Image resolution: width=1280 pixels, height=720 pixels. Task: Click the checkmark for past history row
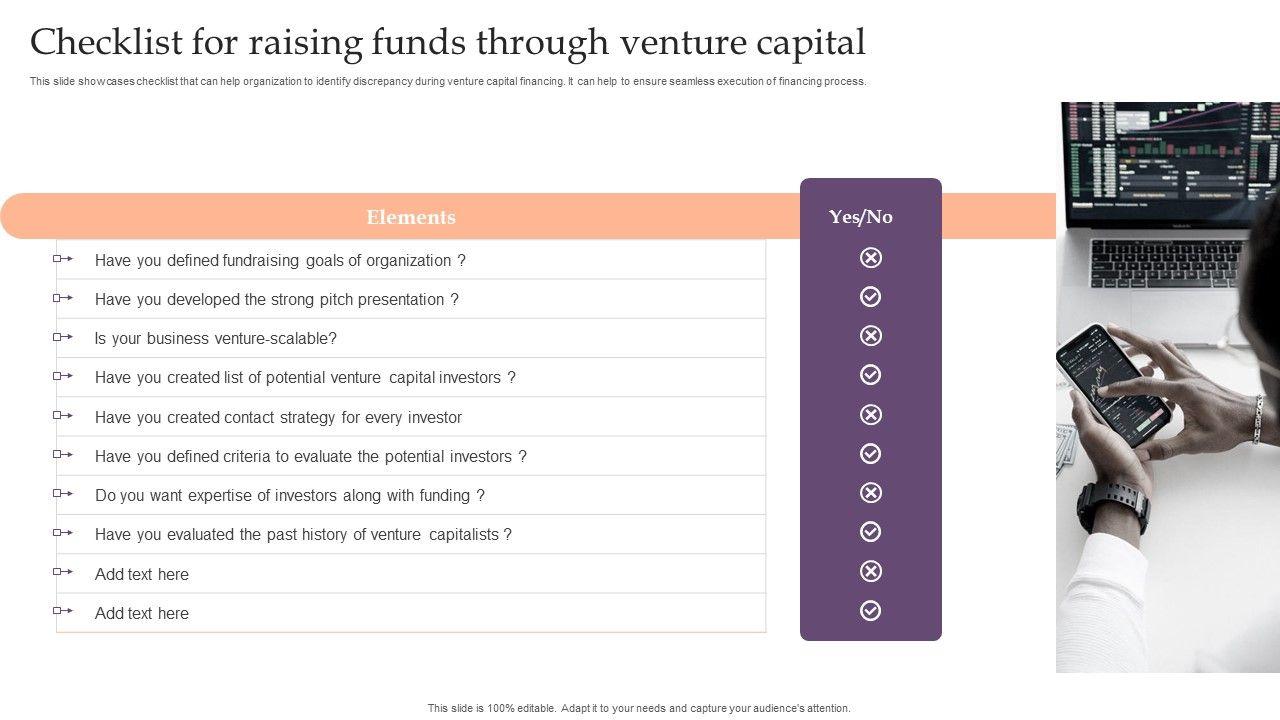871,532
